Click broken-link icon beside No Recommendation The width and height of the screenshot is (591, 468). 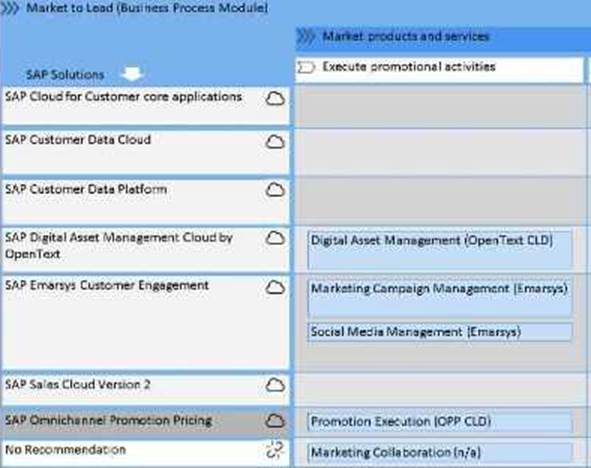(x=275, y=450)
